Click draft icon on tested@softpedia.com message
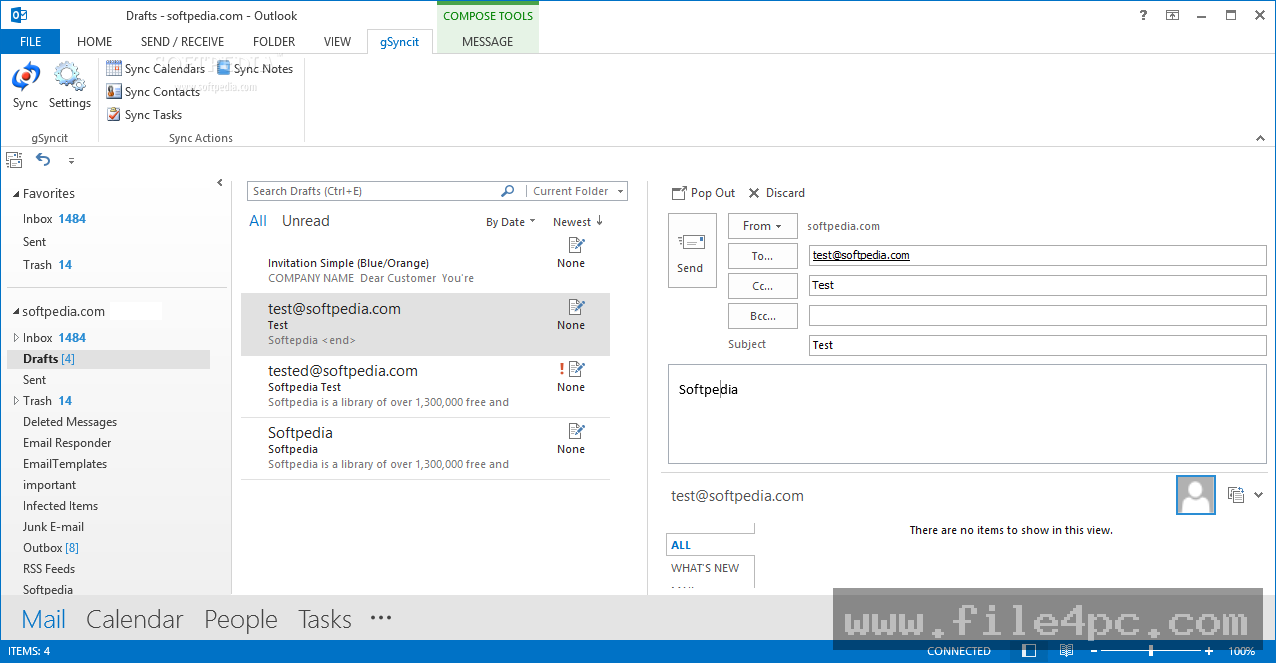1276x663 pixels. pyautogui.click(x=576, y=369)
